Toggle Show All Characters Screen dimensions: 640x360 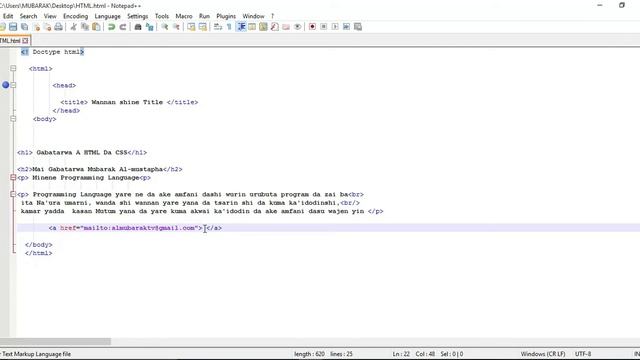pos(229,27)
